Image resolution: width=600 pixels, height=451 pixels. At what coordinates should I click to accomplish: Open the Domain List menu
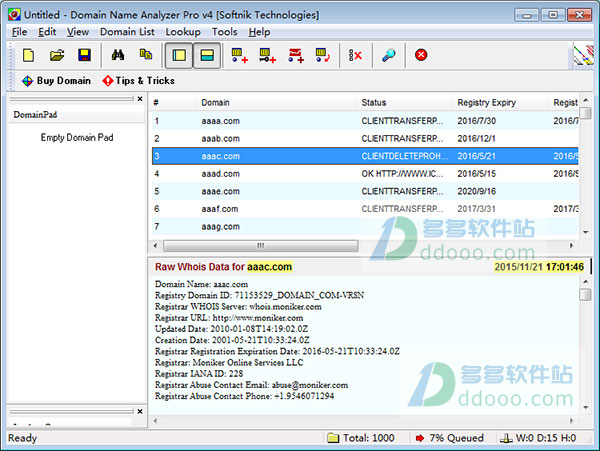click(x=127, y=32)
